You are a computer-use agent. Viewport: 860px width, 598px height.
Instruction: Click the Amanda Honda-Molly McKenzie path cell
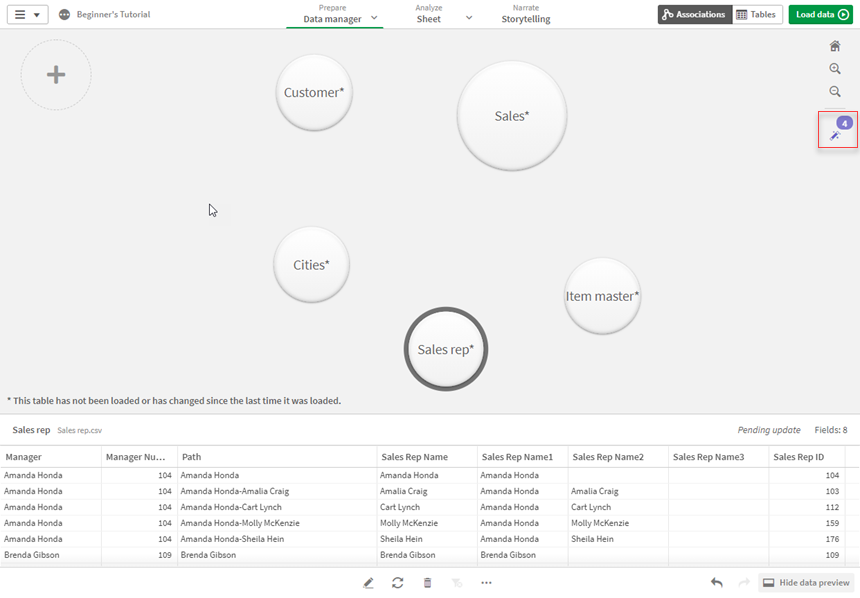[277, 523]
